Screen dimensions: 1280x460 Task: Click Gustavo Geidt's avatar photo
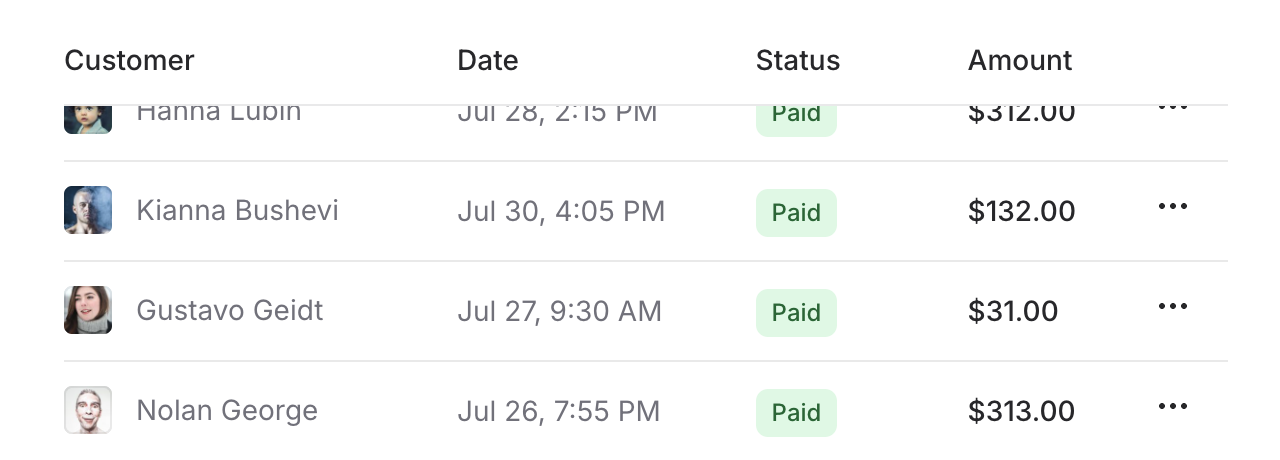(88, 310)
